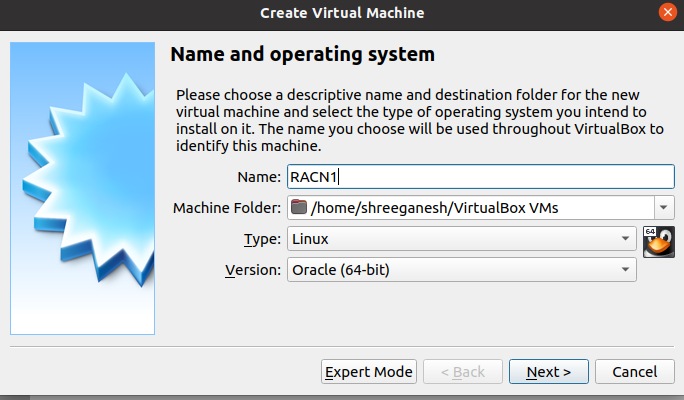Click the 64-bit Linux penguin OS icon

659,242
